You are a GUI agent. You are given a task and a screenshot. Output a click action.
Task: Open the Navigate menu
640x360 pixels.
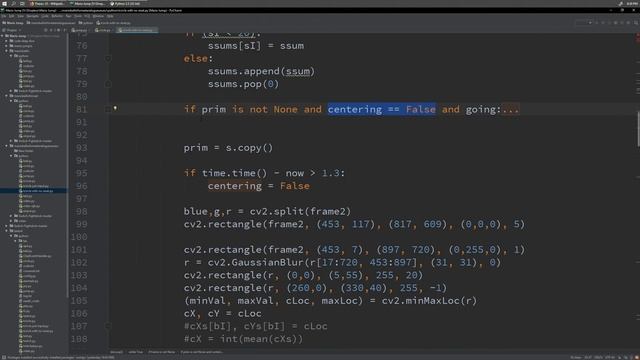33,16
